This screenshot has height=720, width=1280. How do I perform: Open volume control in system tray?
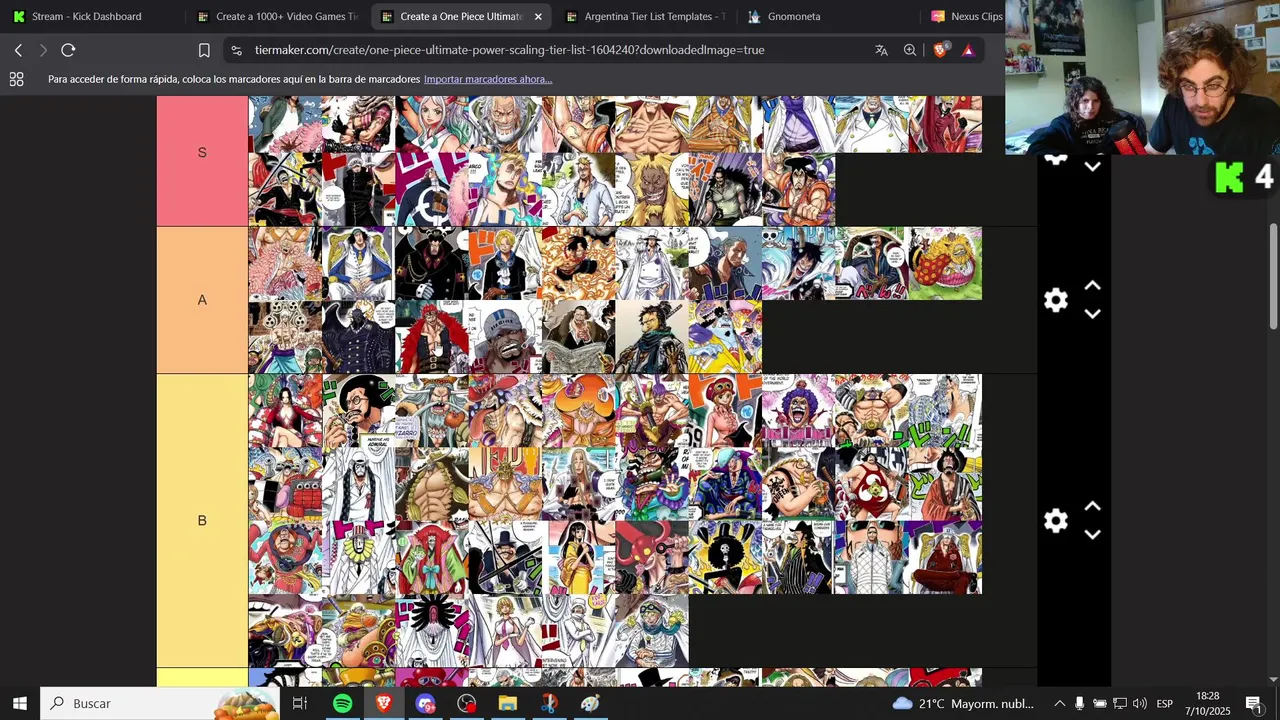click(1140, 703)
